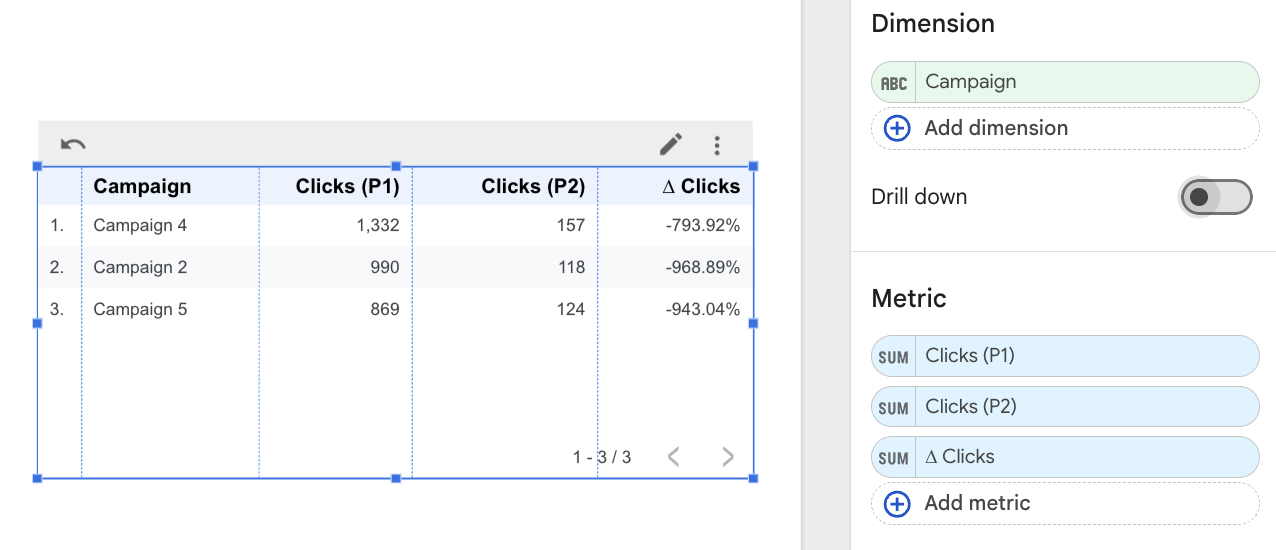Click the SUM aggregation icon for Δ Clicks
1276x550 pixels.
coord(894,458)
